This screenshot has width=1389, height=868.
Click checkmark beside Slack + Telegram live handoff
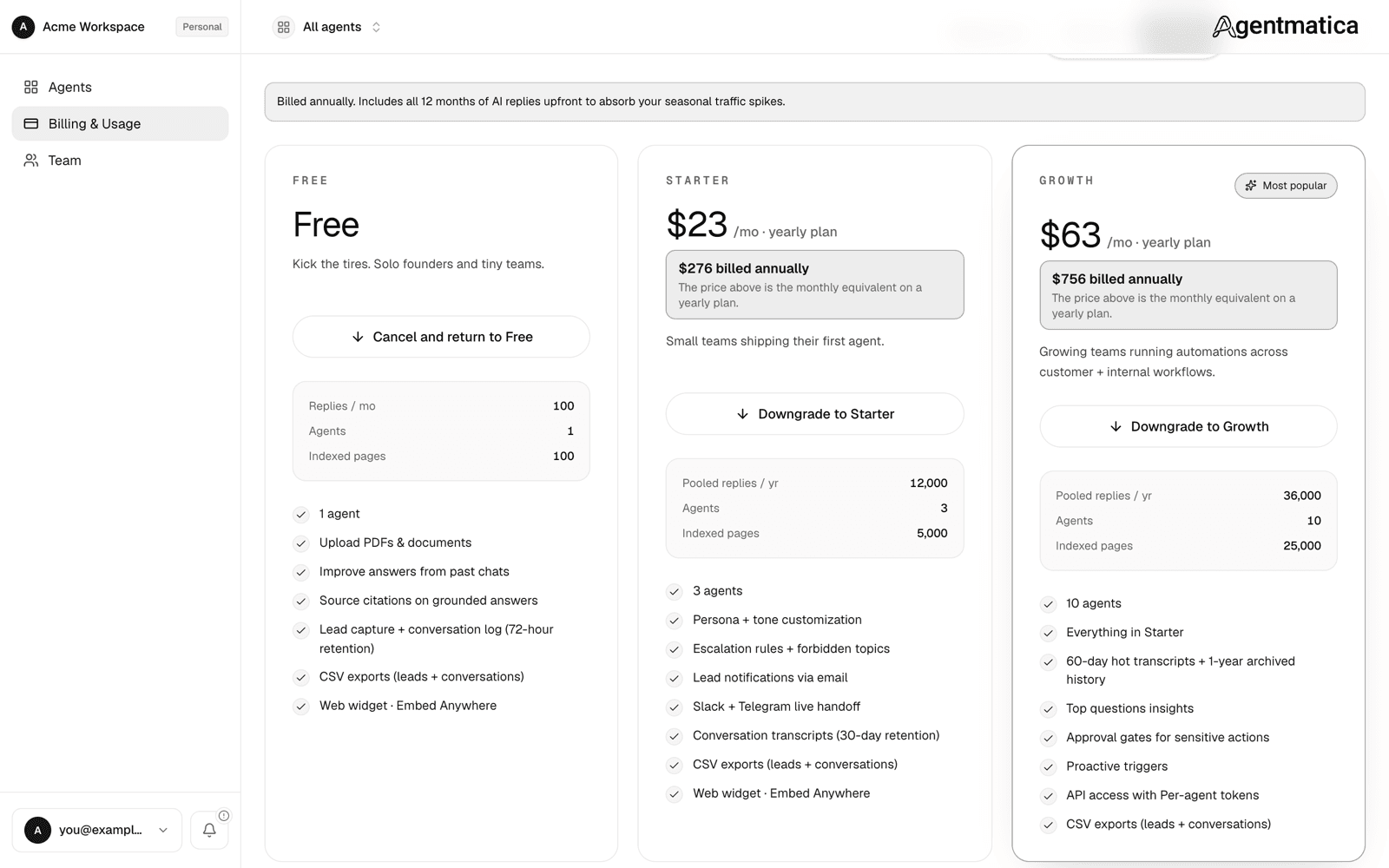[675, 707]
